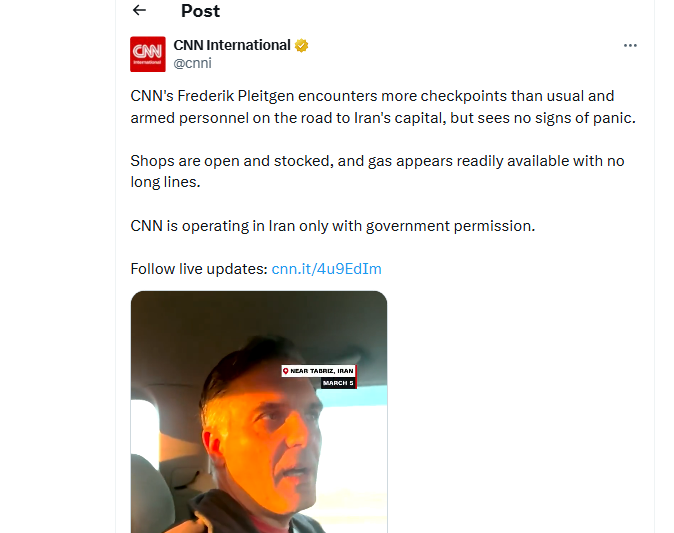The height and width of the screenshot is (533, 674).
Task: Visit the @cnni handle profile
Action: (x=193, y=63)
